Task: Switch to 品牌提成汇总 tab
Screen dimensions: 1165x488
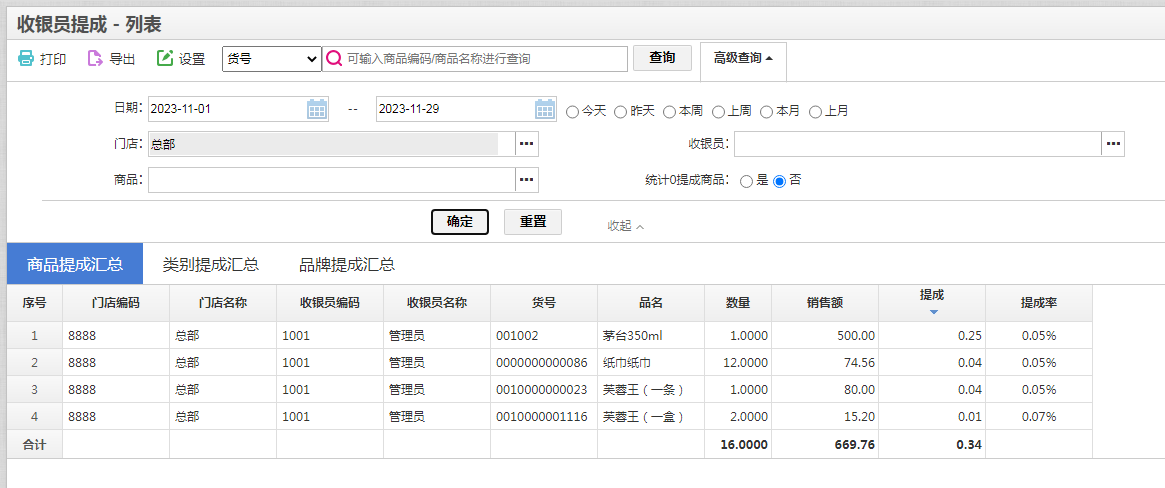Action: coord(346,264)
